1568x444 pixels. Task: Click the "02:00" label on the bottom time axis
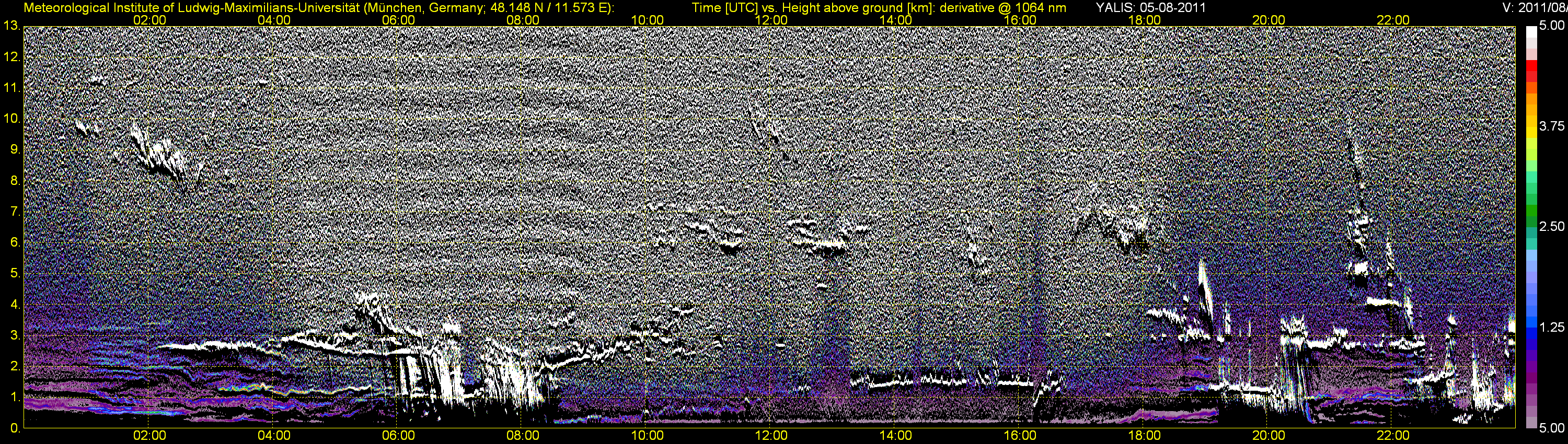[x=149, y=436]
